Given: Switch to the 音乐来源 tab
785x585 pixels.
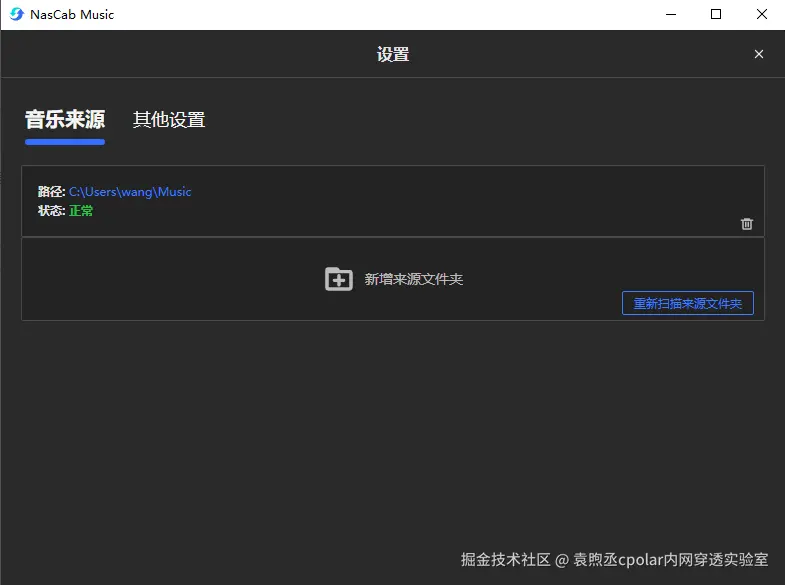Looking at the screenshot, I should tap(65, 120).
